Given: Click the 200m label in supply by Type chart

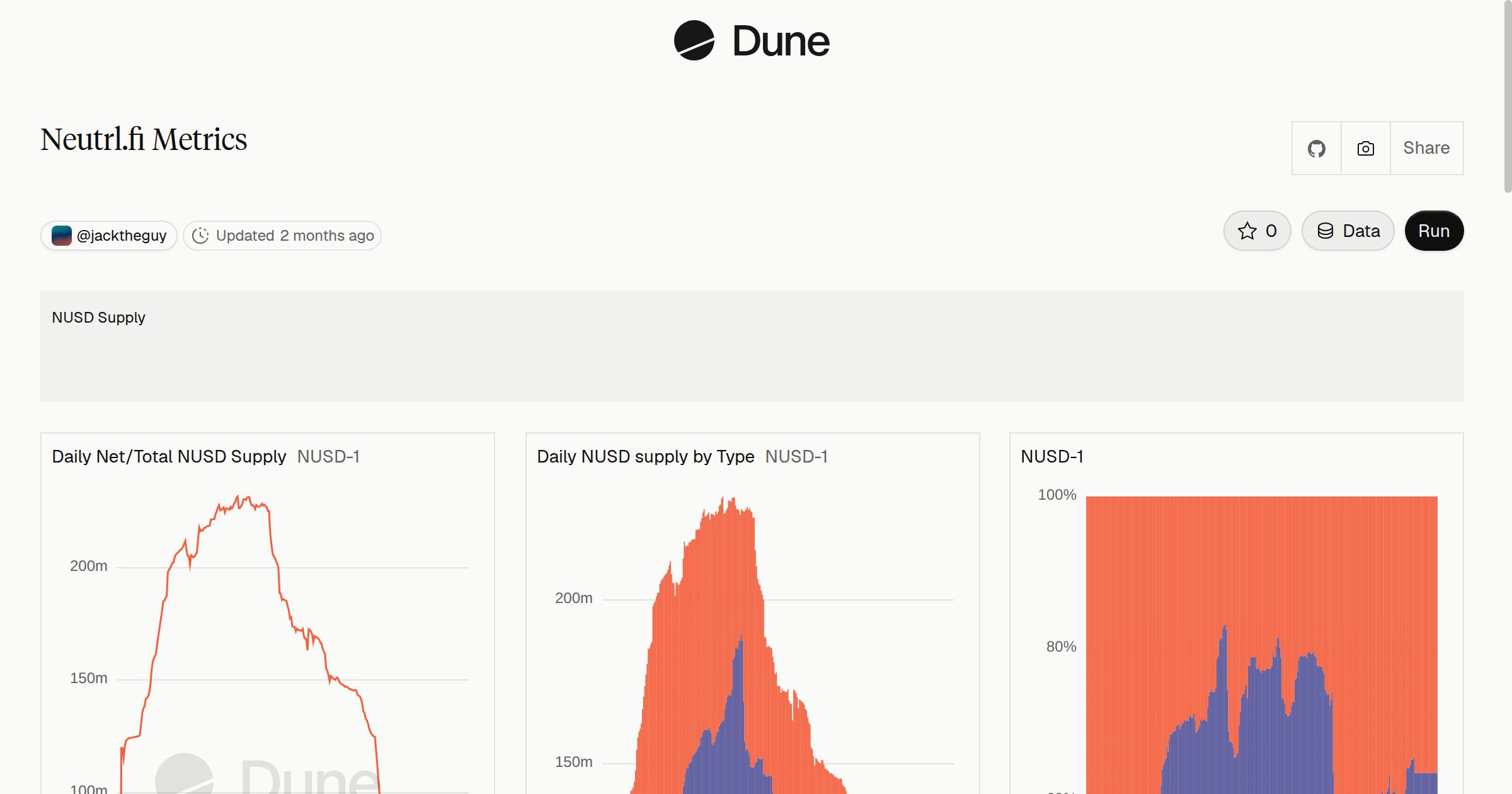Looking at the screenshot, I should pos(573,598).
